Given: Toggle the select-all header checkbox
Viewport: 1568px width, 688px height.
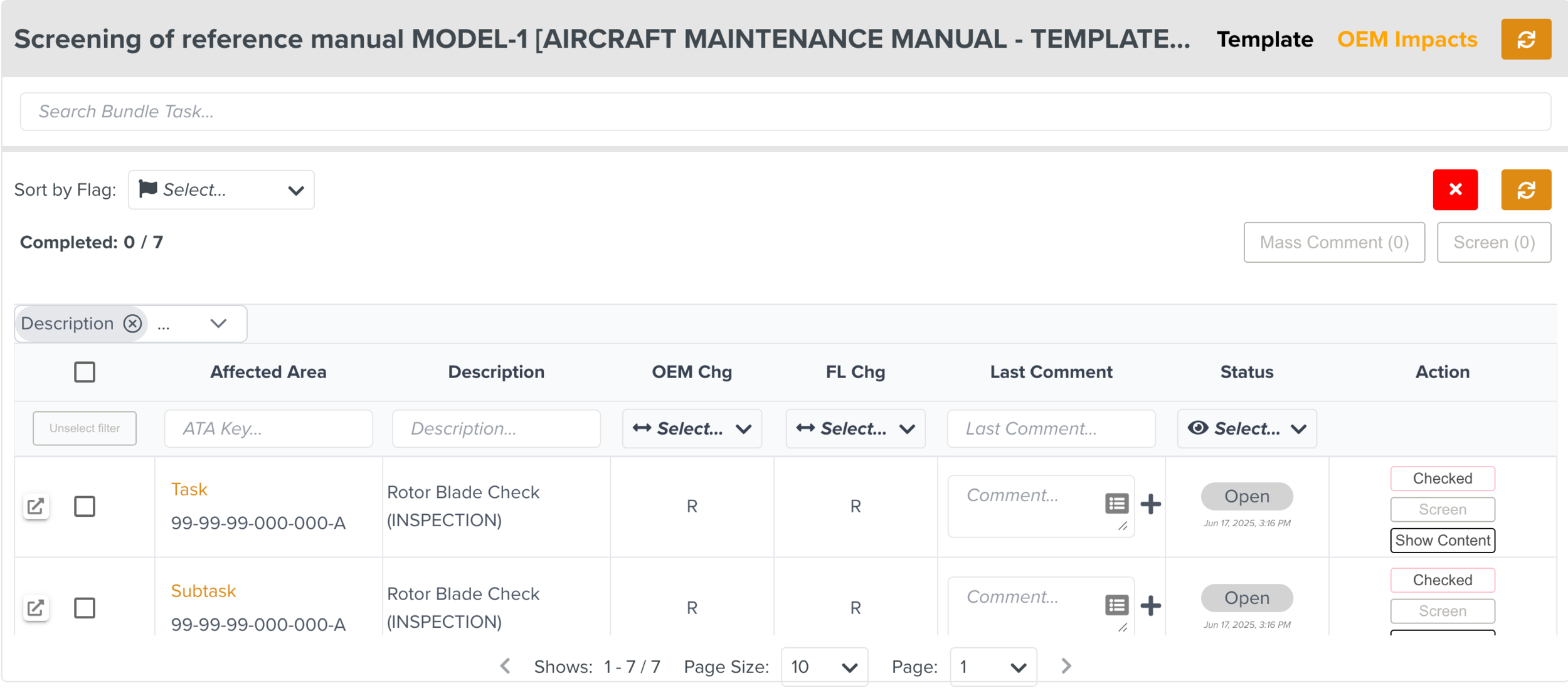Looking at the screenshot, I should (85, 372).
